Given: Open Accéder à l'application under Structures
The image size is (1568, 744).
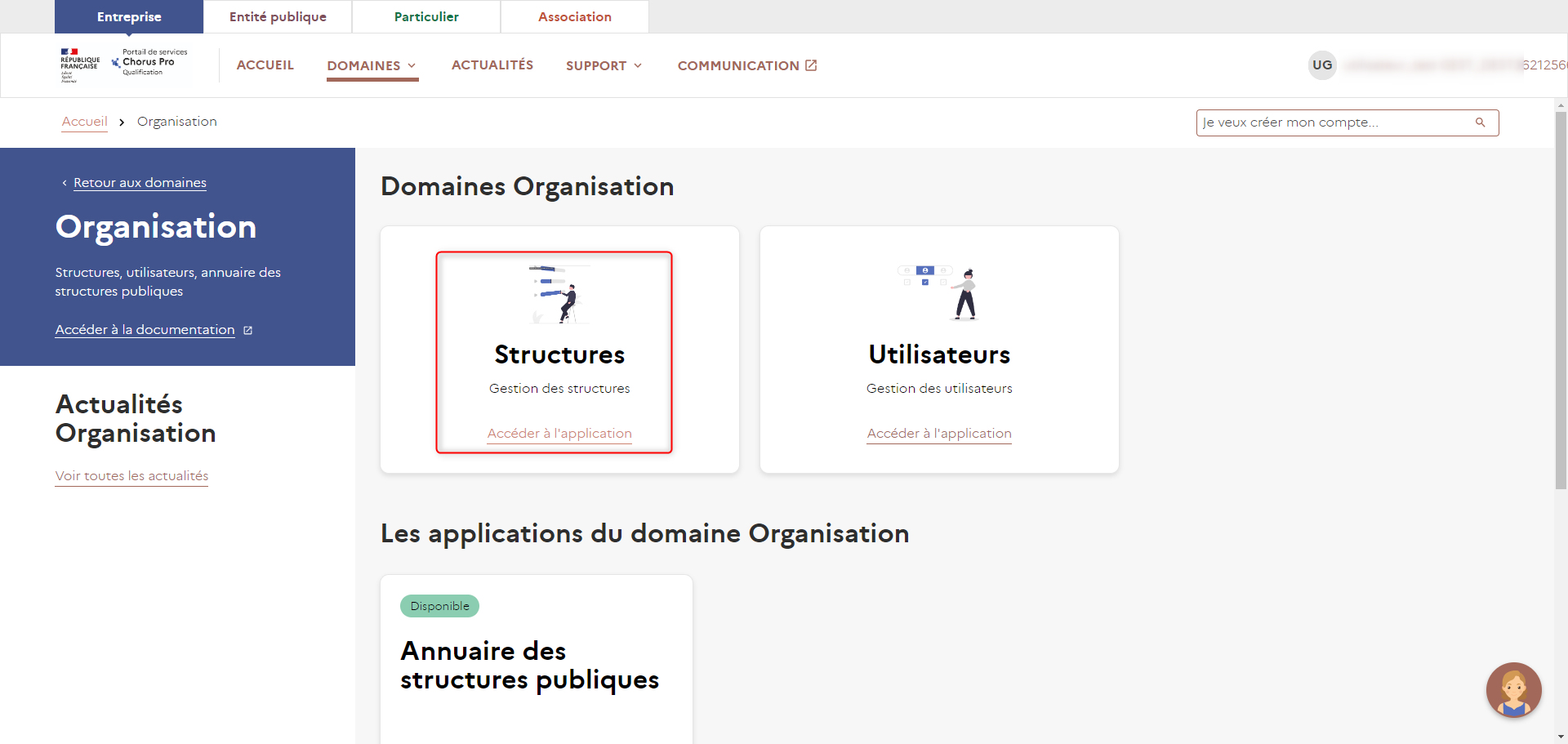Looking at the screenshot, I should [x=559, y=434].
